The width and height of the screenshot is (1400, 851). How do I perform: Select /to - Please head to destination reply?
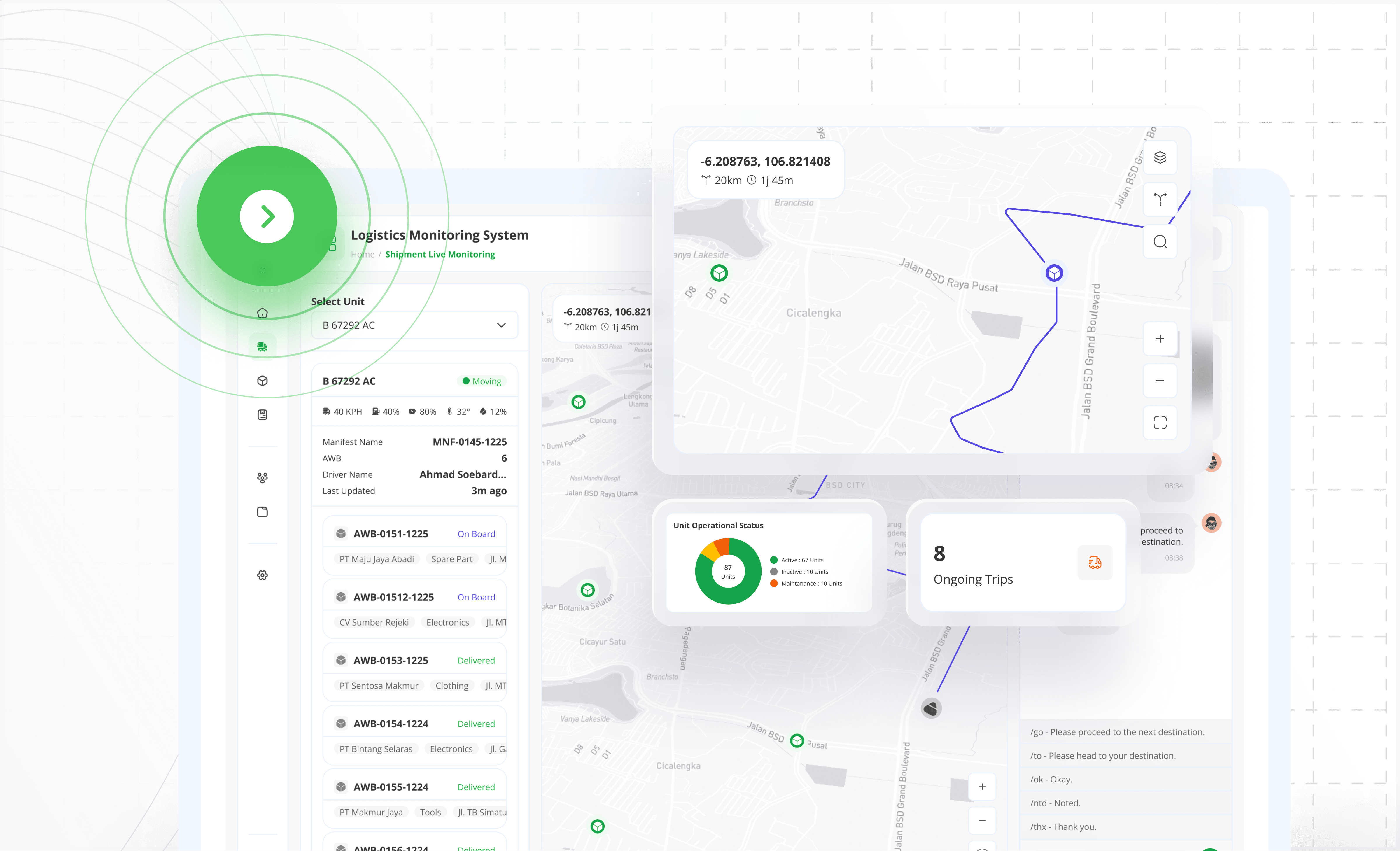1125,756
